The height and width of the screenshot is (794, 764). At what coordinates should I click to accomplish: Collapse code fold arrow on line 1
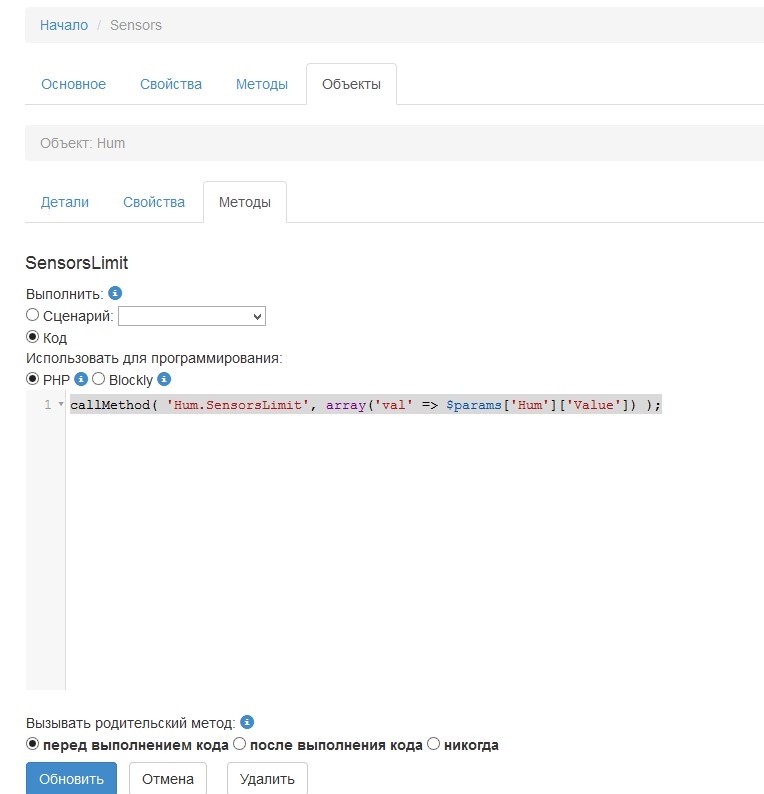pos(61,404)
